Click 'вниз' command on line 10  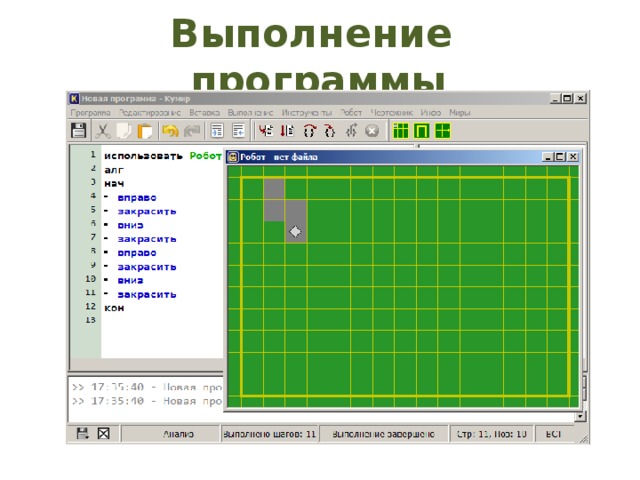pos(130,280)
